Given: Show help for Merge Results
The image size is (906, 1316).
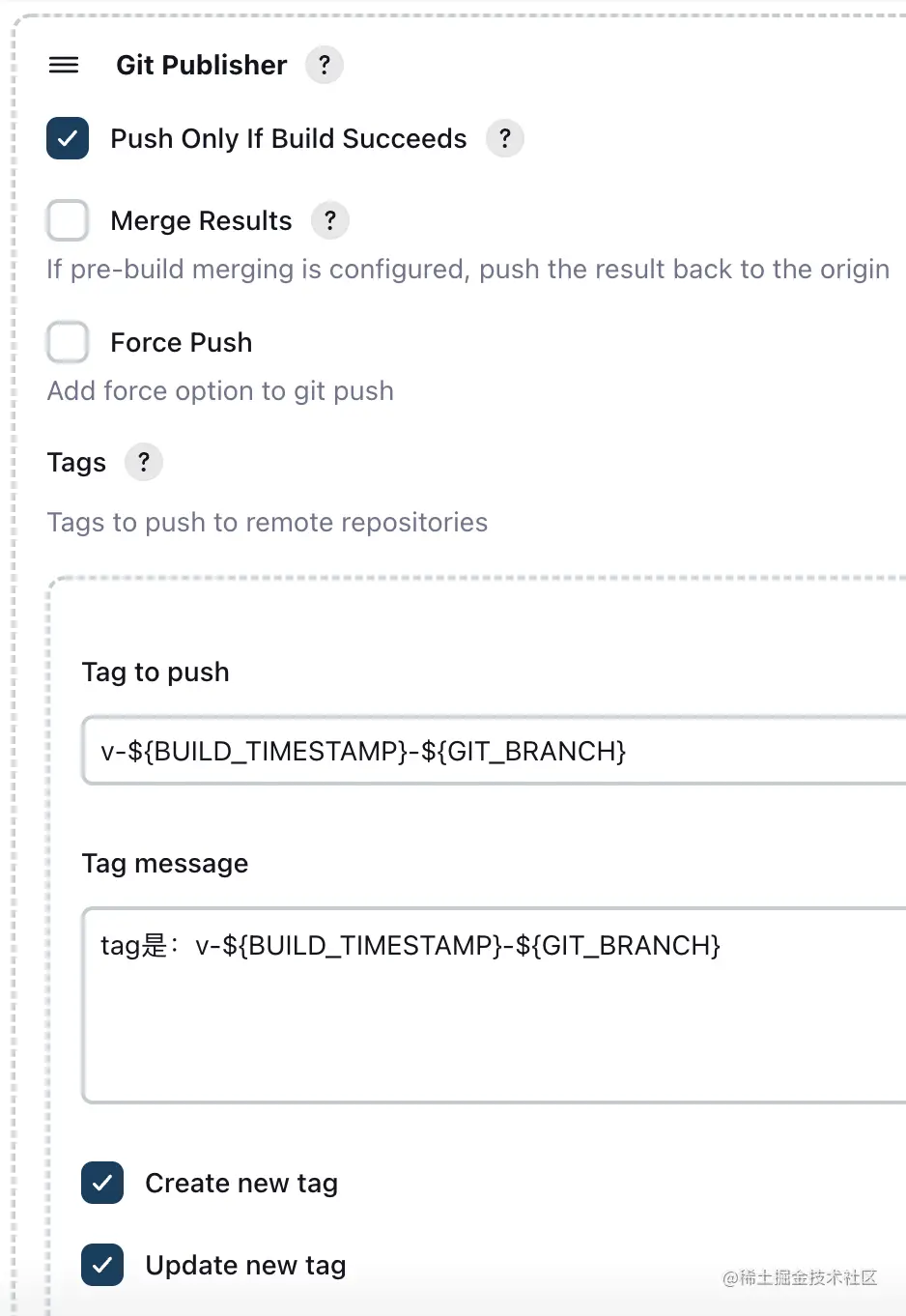Looking at the screenshot, I should click(x=330, y=220).
